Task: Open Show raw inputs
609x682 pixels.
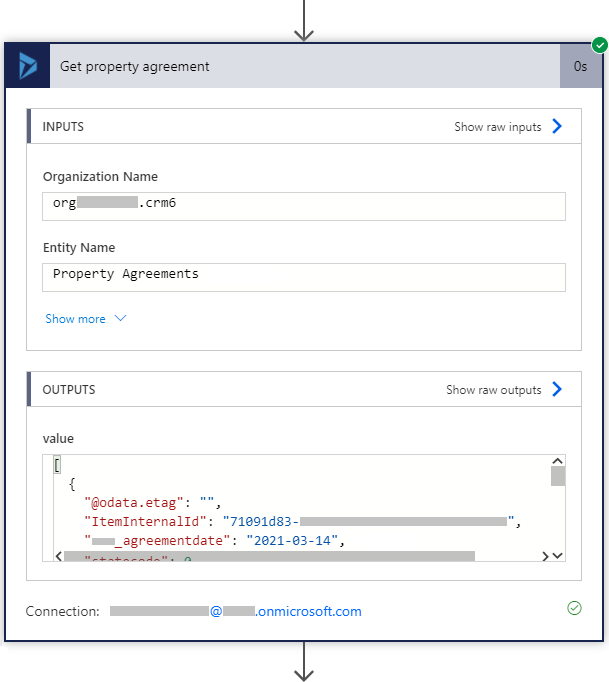Action: pyautogui.click(x=498, y=127)
